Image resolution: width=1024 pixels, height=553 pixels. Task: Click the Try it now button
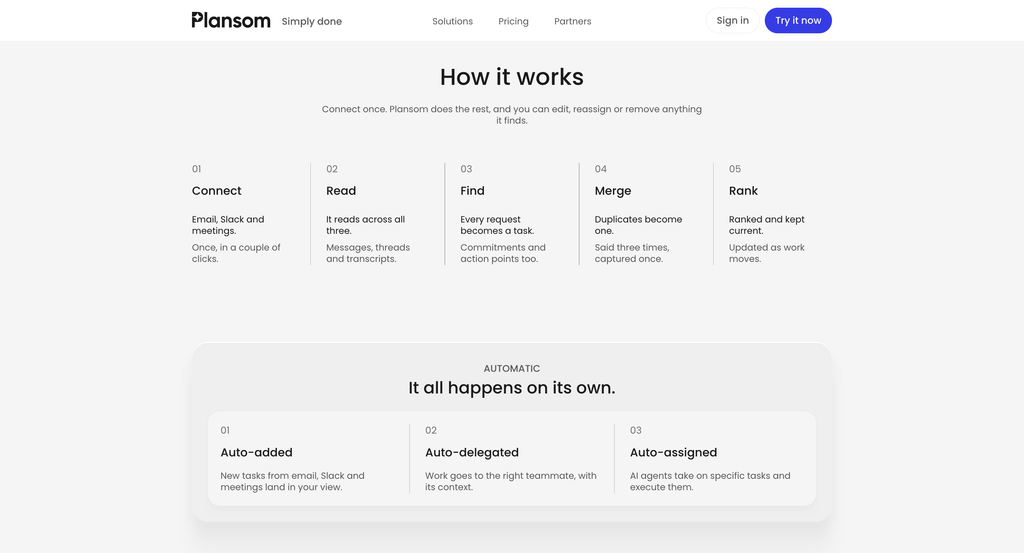click(798, 20)
